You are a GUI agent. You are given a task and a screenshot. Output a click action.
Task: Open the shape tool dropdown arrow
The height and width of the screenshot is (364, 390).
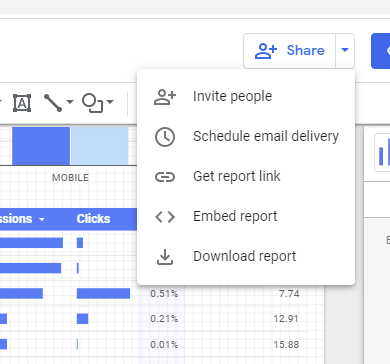point(110,101)
